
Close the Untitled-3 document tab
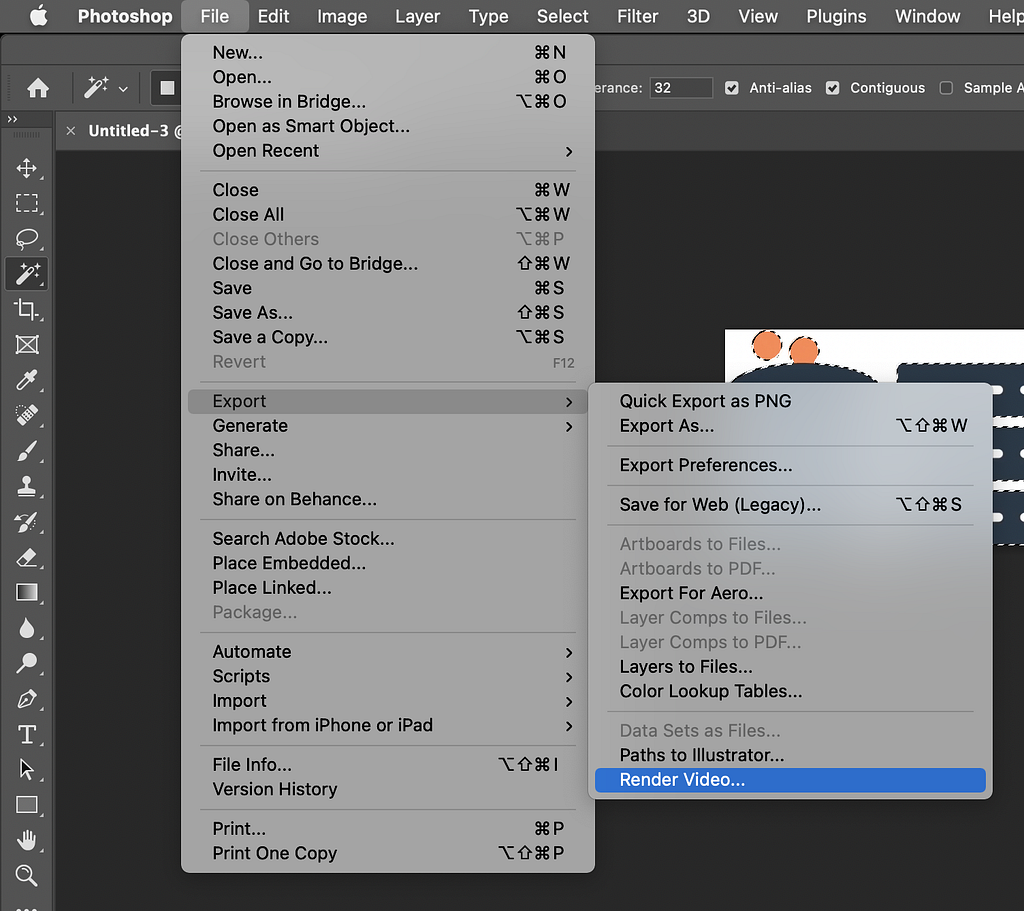click(71, 131)
